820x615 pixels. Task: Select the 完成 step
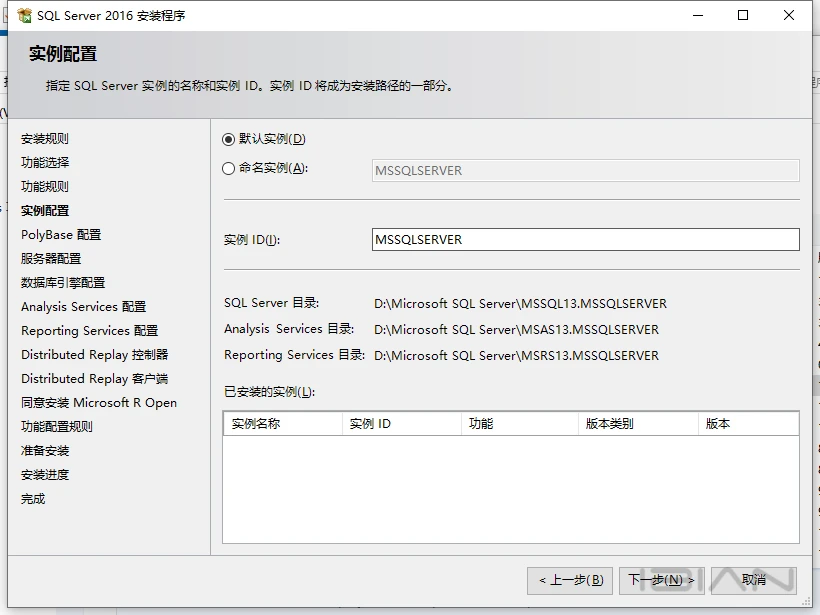[33, 499]
